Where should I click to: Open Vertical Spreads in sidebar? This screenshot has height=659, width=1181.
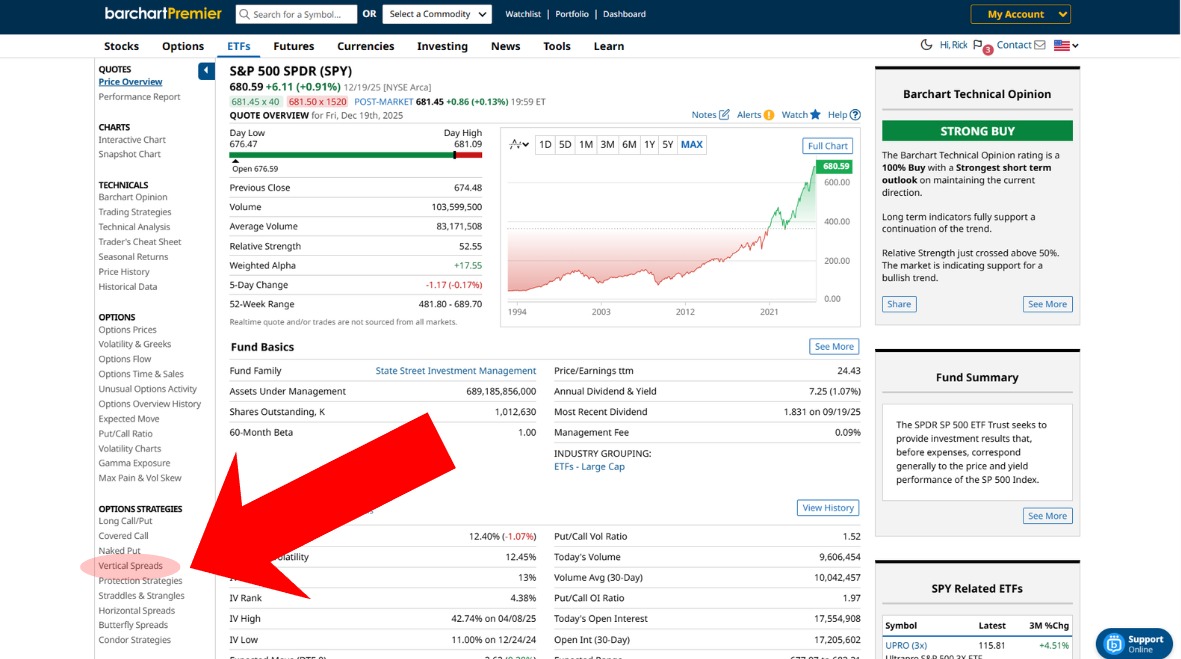pyautogui.click(x=130, y=566)
